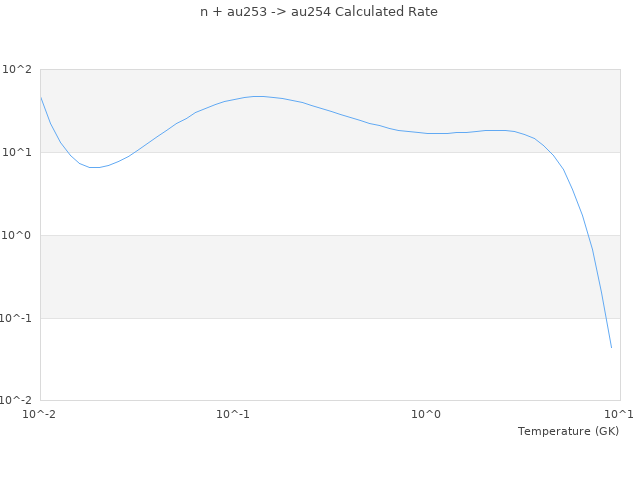Viewport: 640px width, 480px height.
Task: Click the 10^-2 x-axis tick label
Action: click(x=40, y=414)
